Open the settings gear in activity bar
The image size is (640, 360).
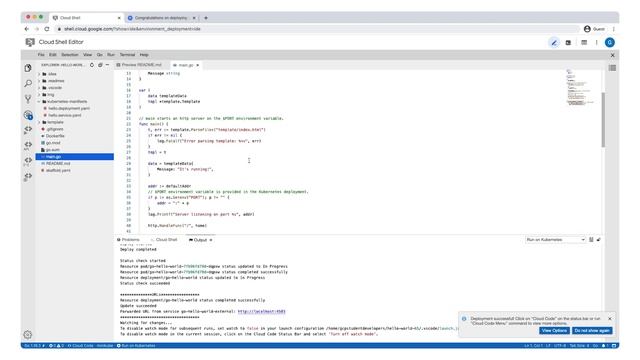point(28,335)
